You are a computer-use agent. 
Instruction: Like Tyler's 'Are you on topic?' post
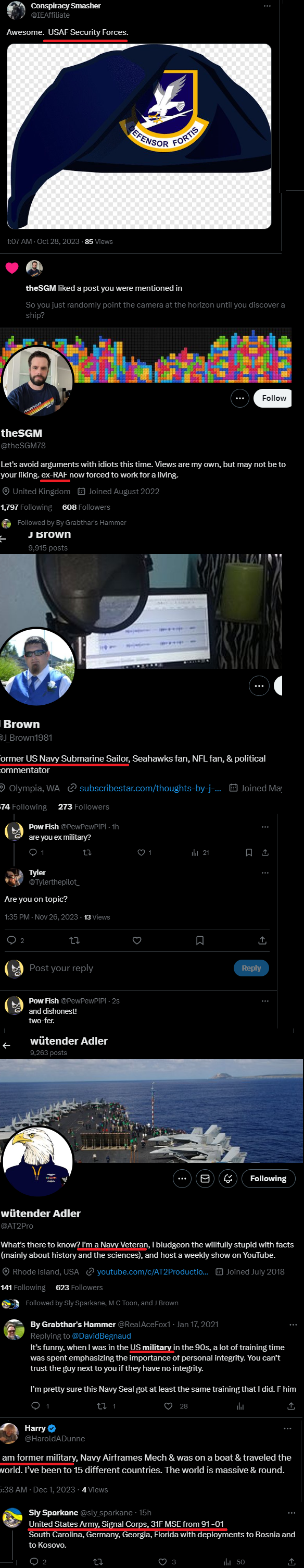(x=137, y=940)
